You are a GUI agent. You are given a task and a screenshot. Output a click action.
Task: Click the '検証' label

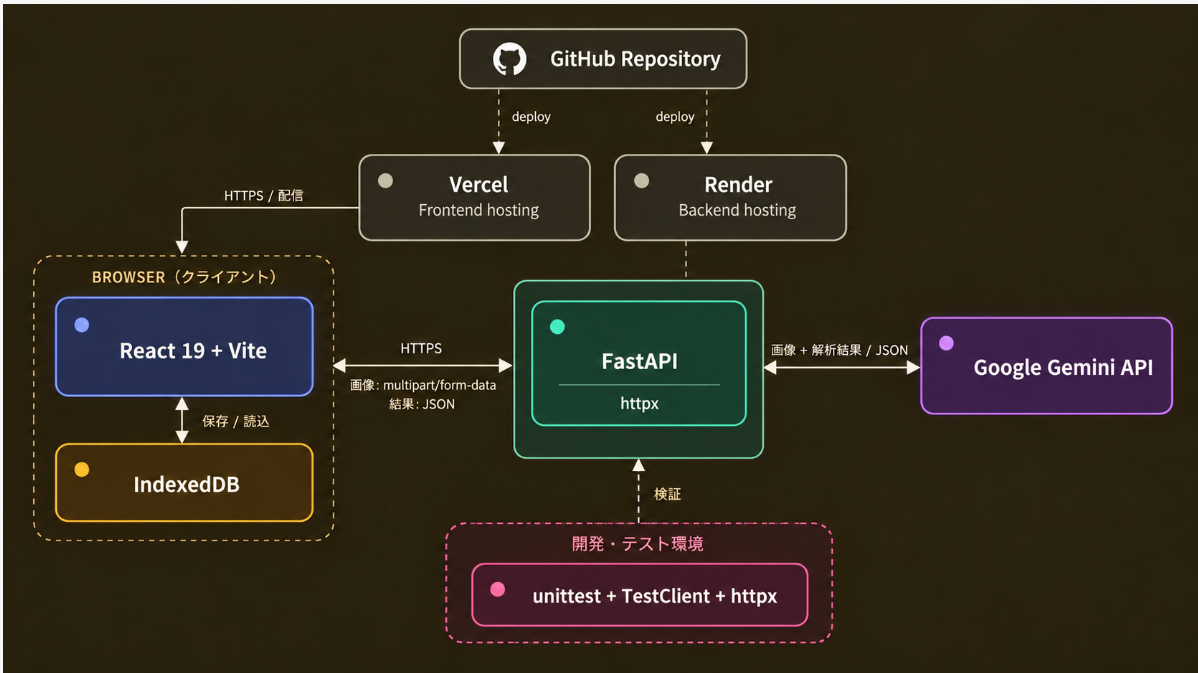click(x=667, y=494)
